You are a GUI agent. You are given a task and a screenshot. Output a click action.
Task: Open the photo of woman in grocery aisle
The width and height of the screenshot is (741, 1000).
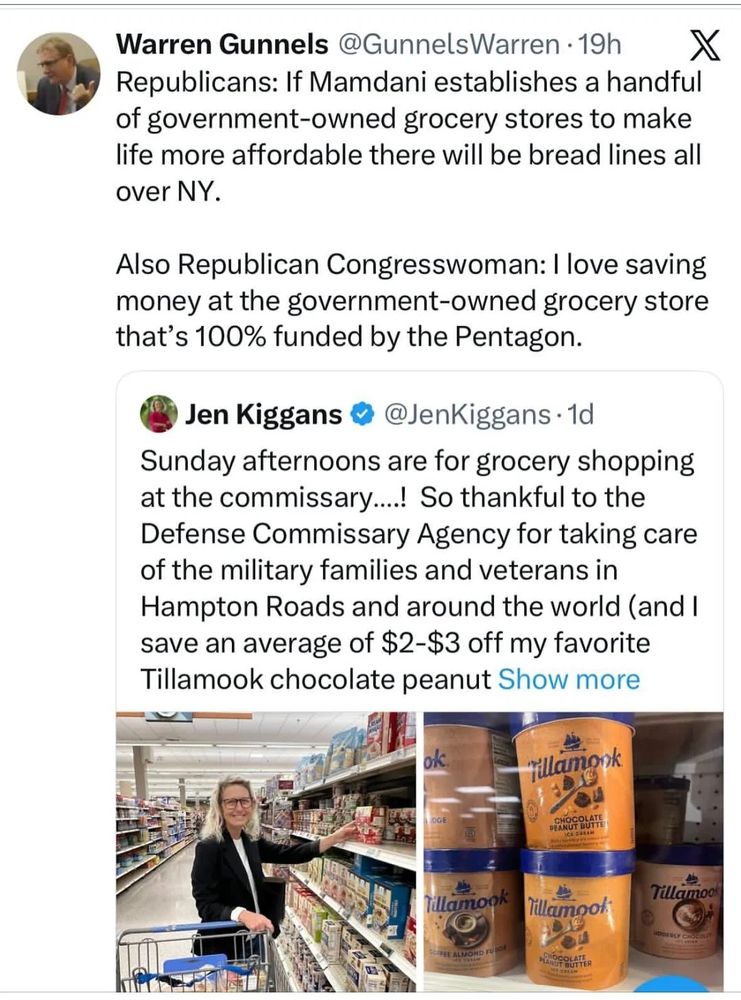pos(266,851)
